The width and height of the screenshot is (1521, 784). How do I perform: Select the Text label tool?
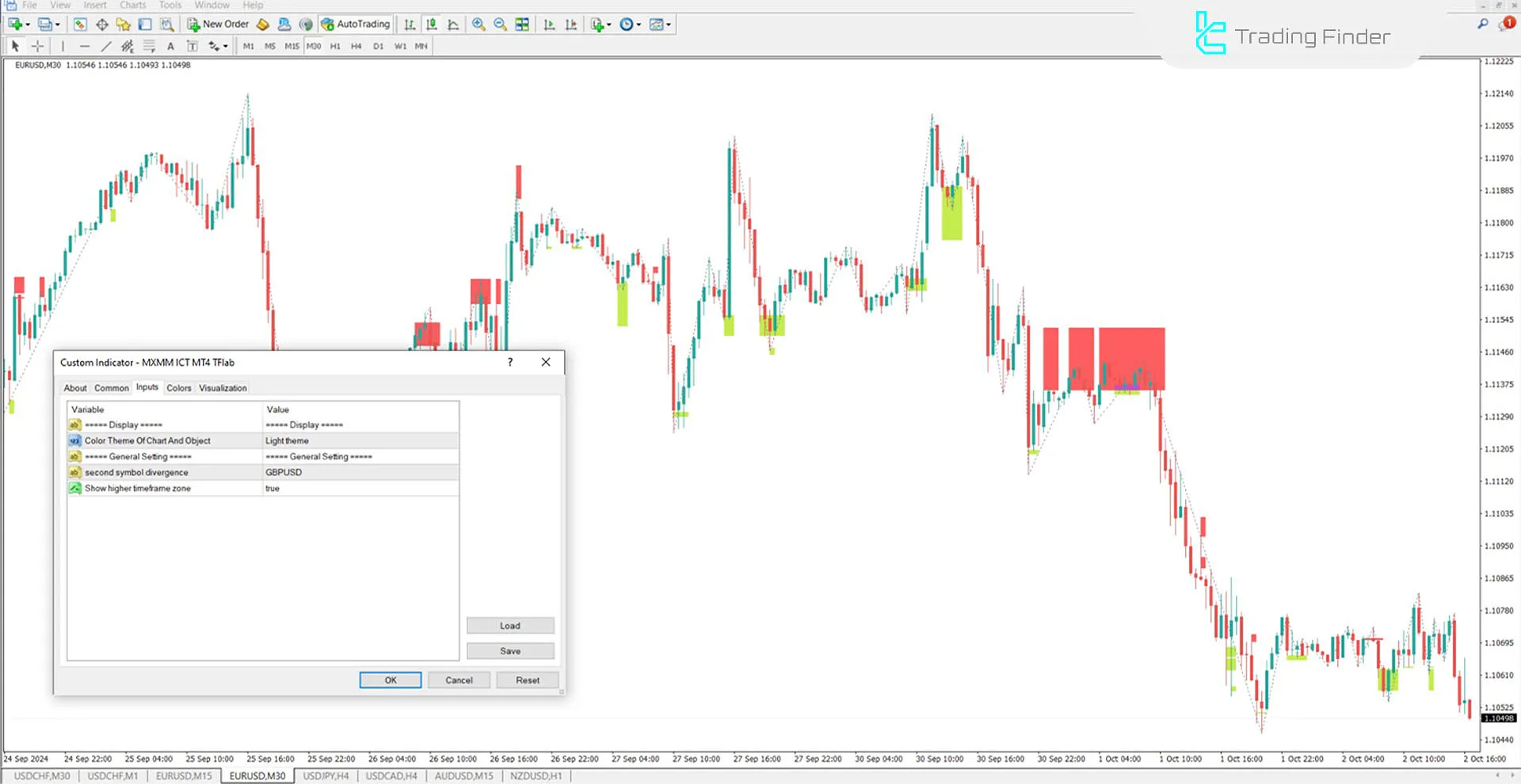coord(170,46)
